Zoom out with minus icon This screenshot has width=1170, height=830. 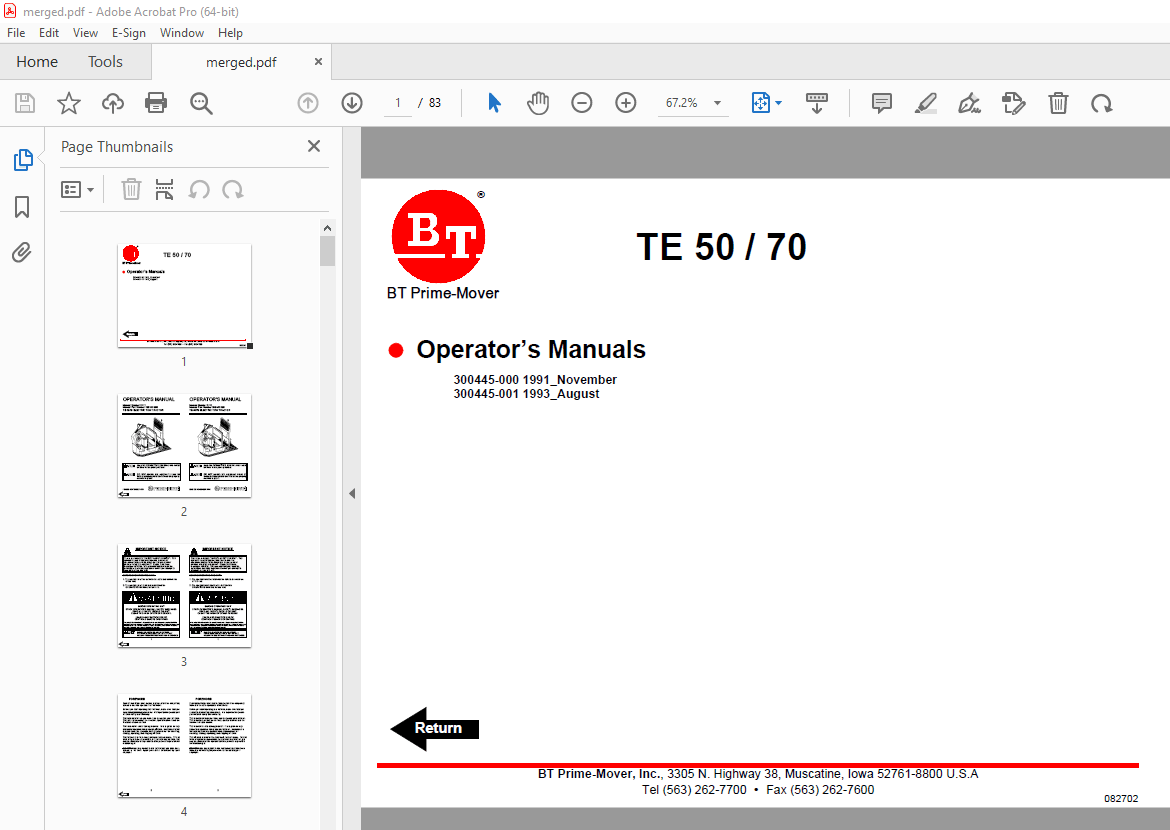point(581,103)
